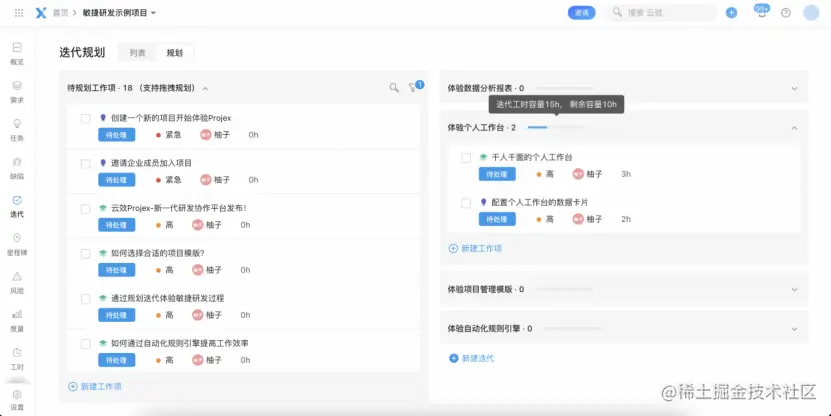831x416 pixels.
Task: Open the 概览 sidebar icon
Action: [17, 48]
